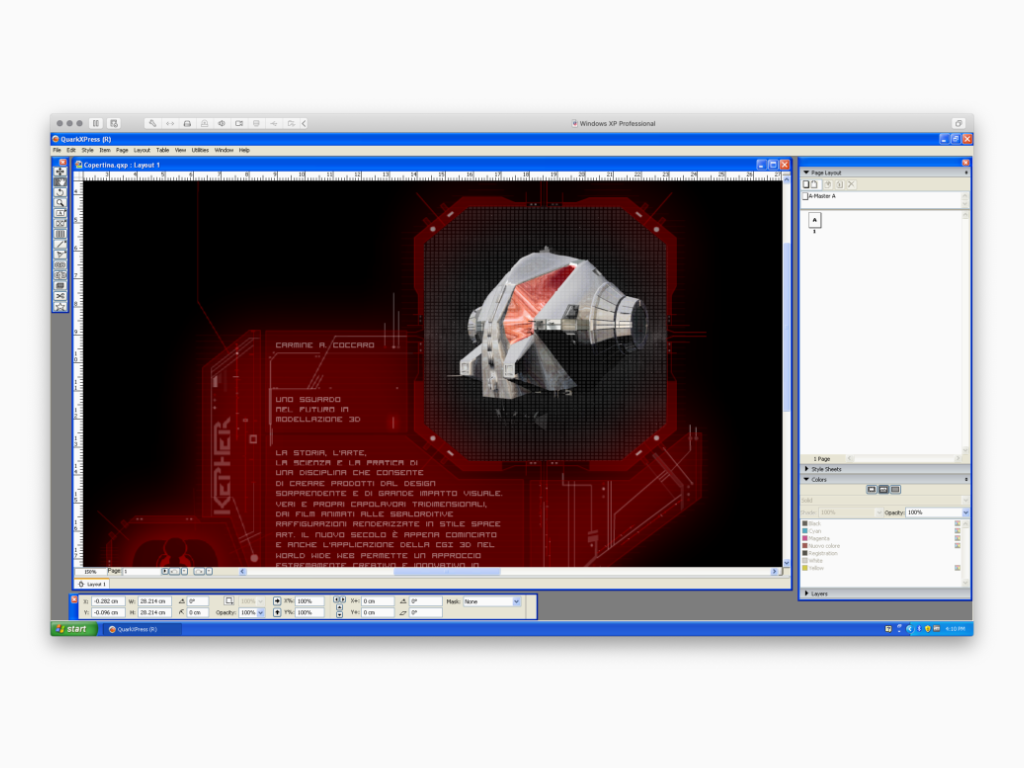Collapse the Colors panel

click(806, 479)
